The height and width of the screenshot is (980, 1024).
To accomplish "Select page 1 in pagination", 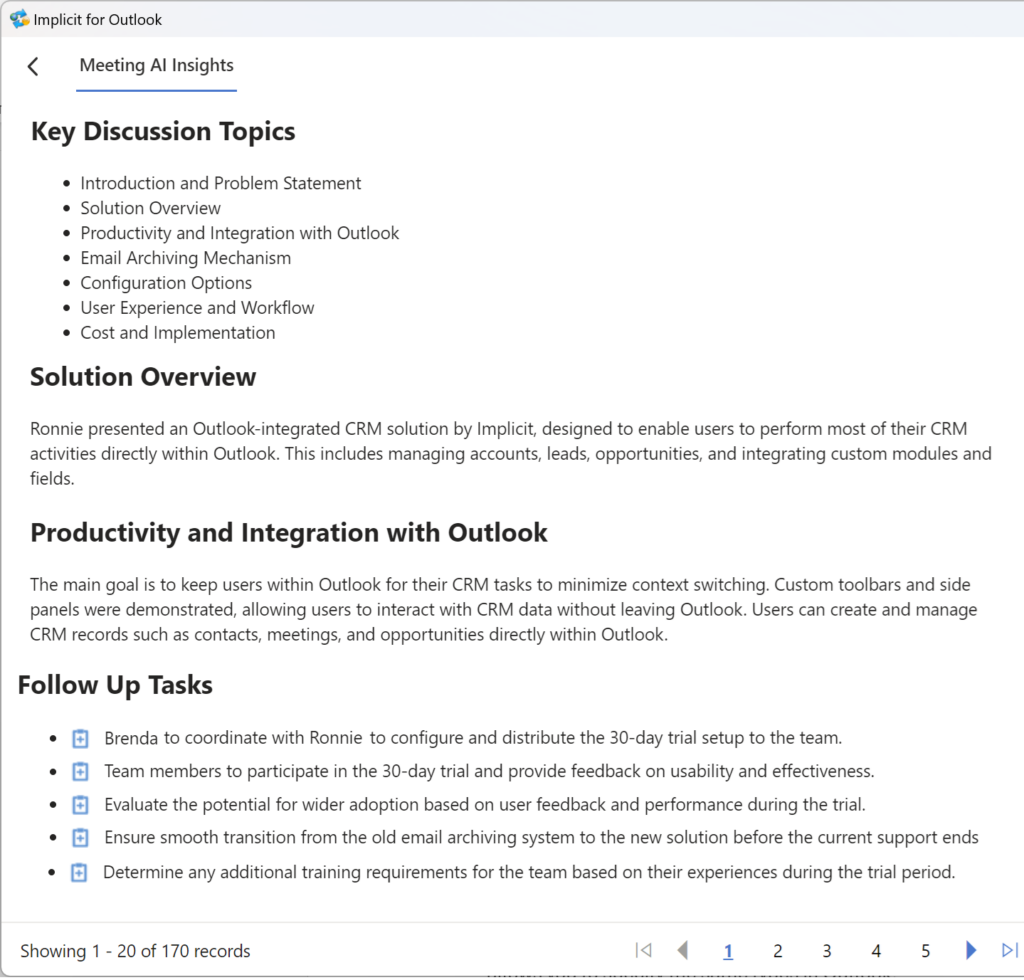I will (x=728, y=951).
